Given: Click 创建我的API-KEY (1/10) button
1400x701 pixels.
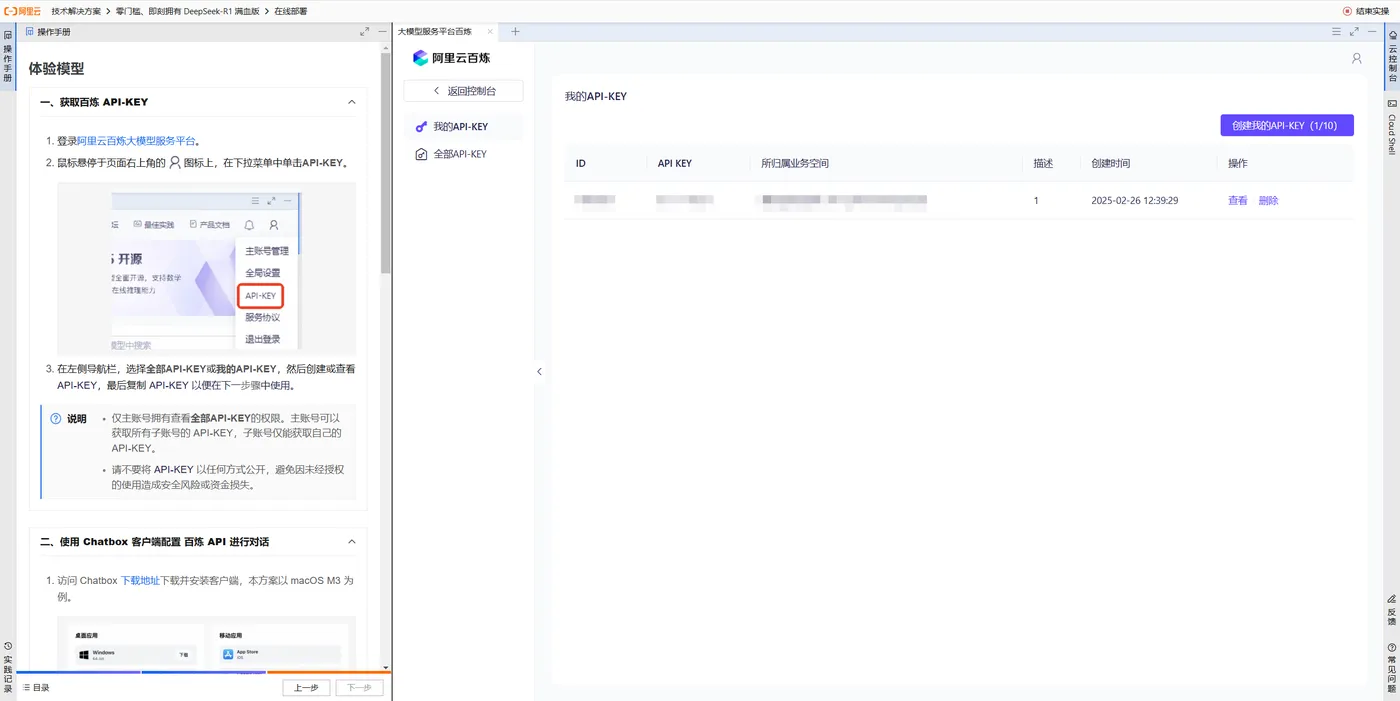Looking at the screenshot, I should [1286, 126].
